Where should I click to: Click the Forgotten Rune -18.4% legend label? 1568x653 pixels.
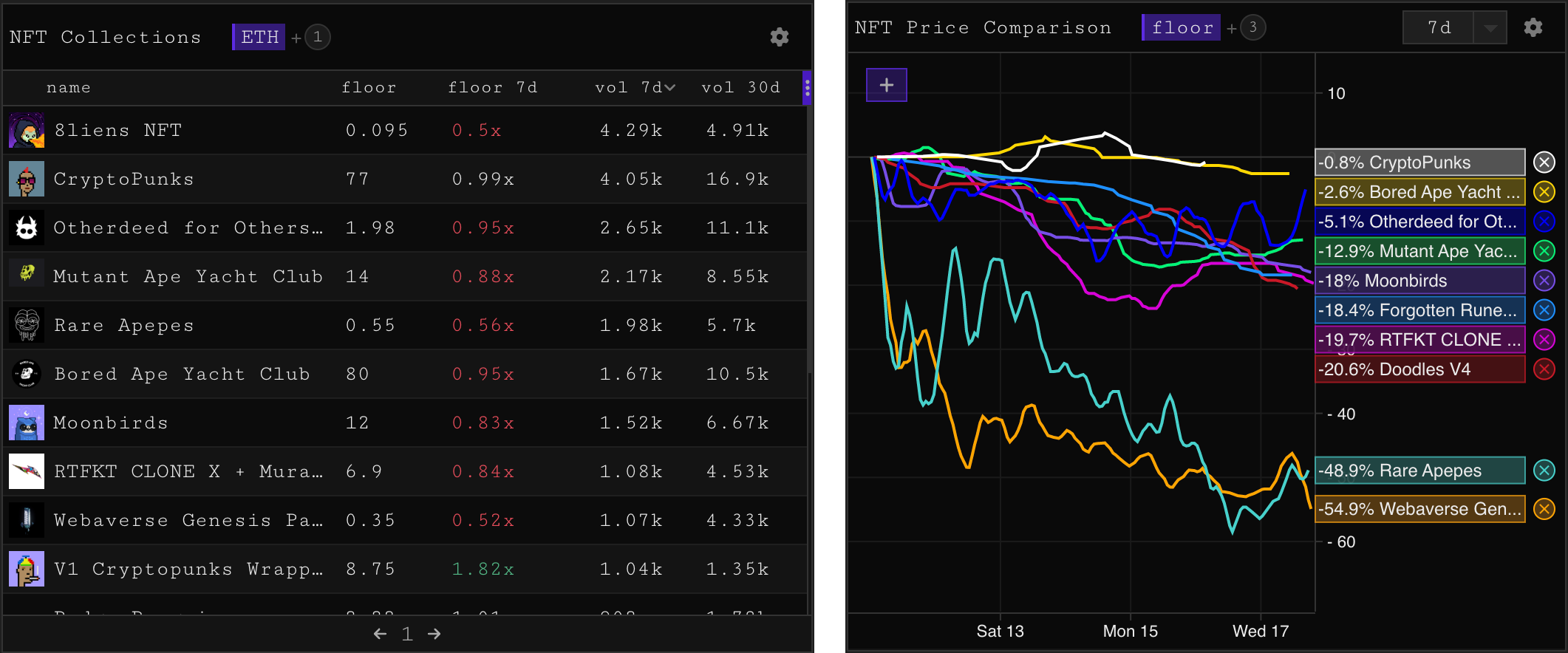point(1420,310)
